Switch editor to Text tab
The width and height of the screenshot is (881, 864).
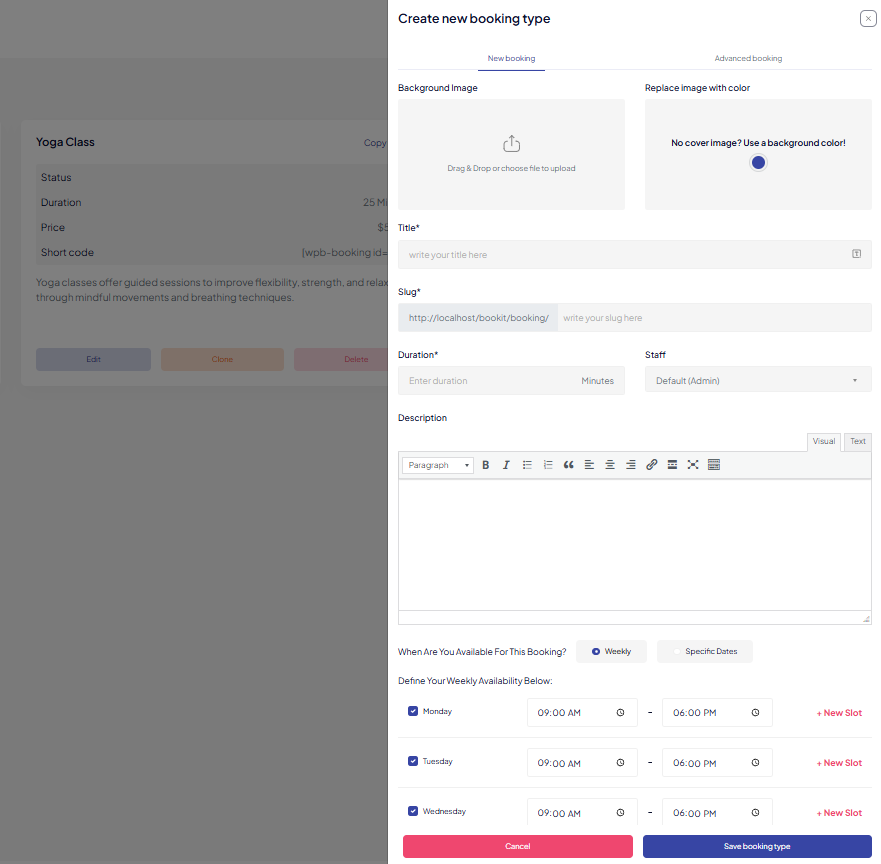857,442
